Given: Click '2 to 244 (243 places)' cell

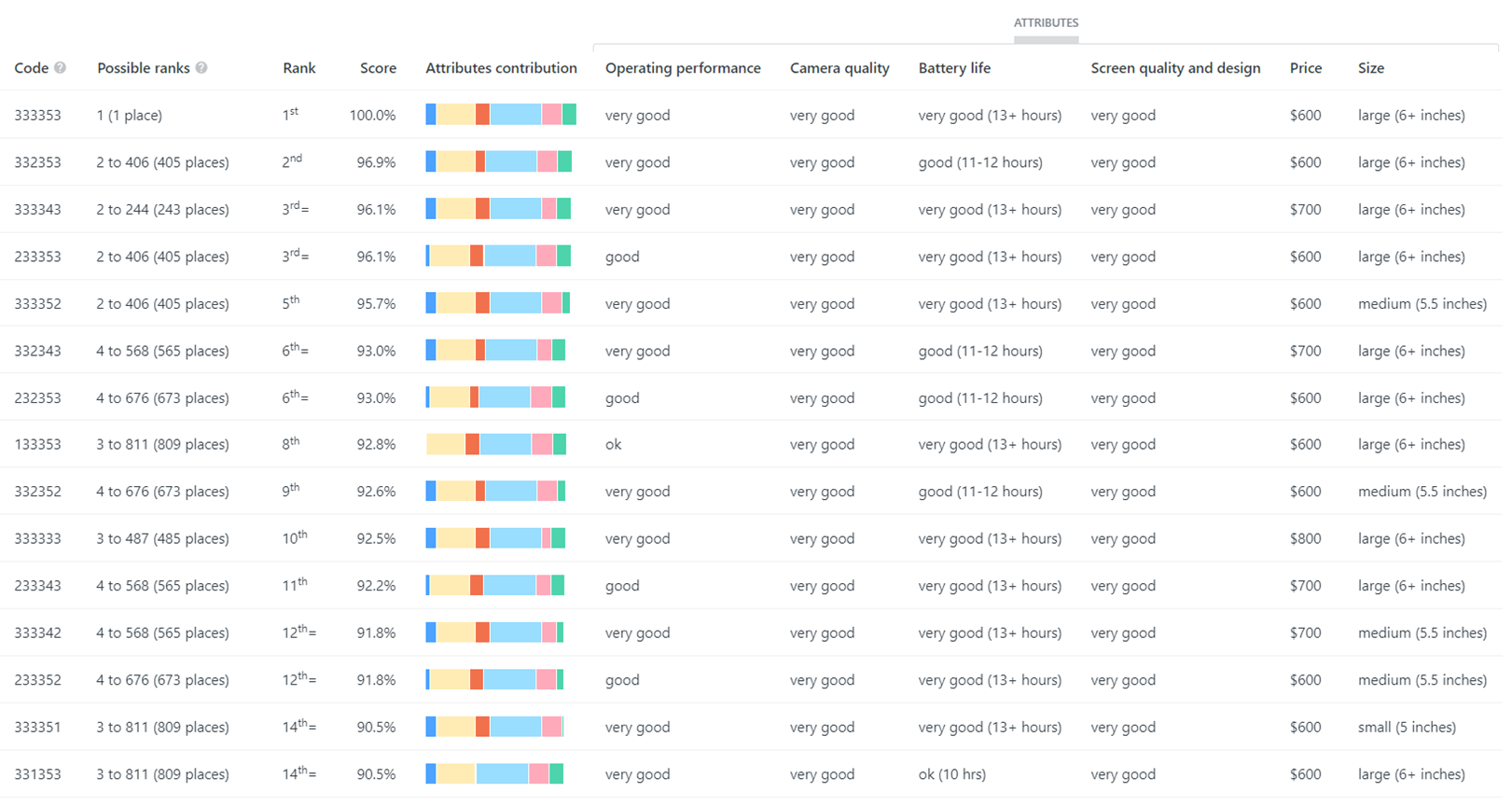Looking at the screenshot, I should click(162, 210).
